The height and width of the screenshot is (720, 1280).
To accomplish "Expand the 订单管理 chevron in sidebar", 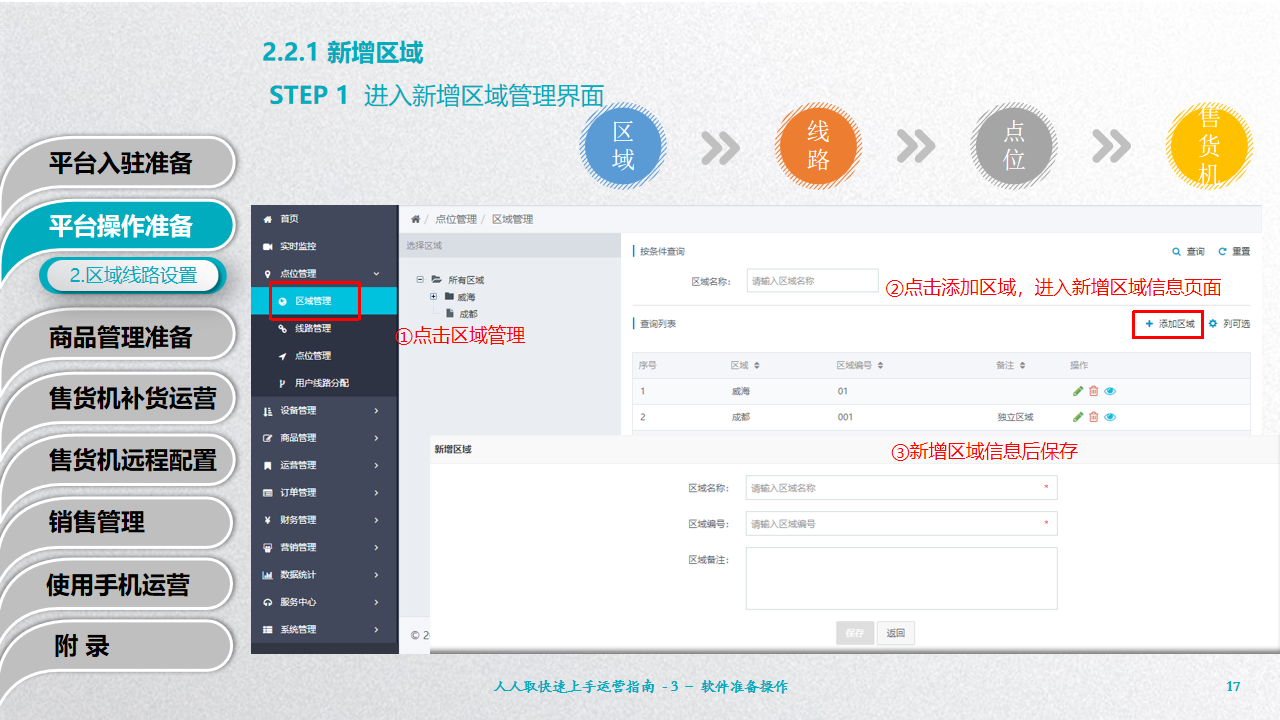I will [x=376, y=493].
